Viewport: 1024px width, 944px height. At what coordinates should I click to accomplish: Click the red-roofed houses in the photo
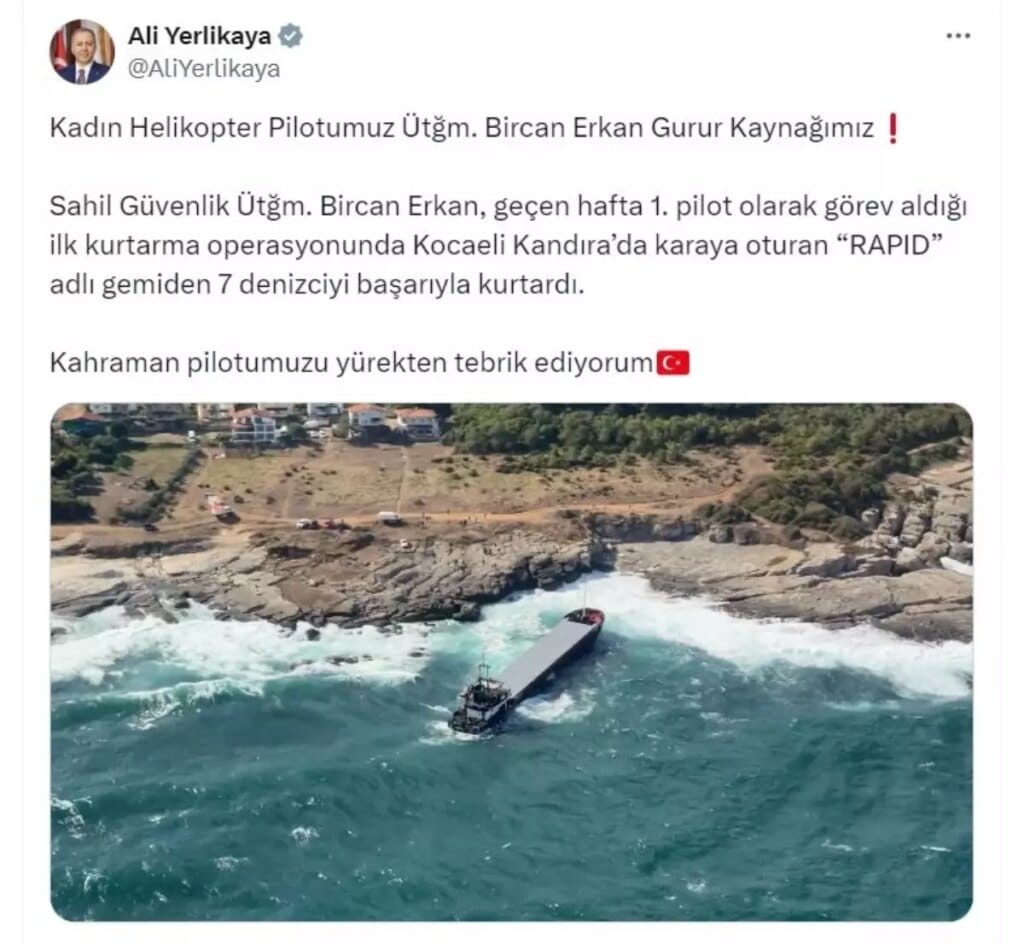333,422
